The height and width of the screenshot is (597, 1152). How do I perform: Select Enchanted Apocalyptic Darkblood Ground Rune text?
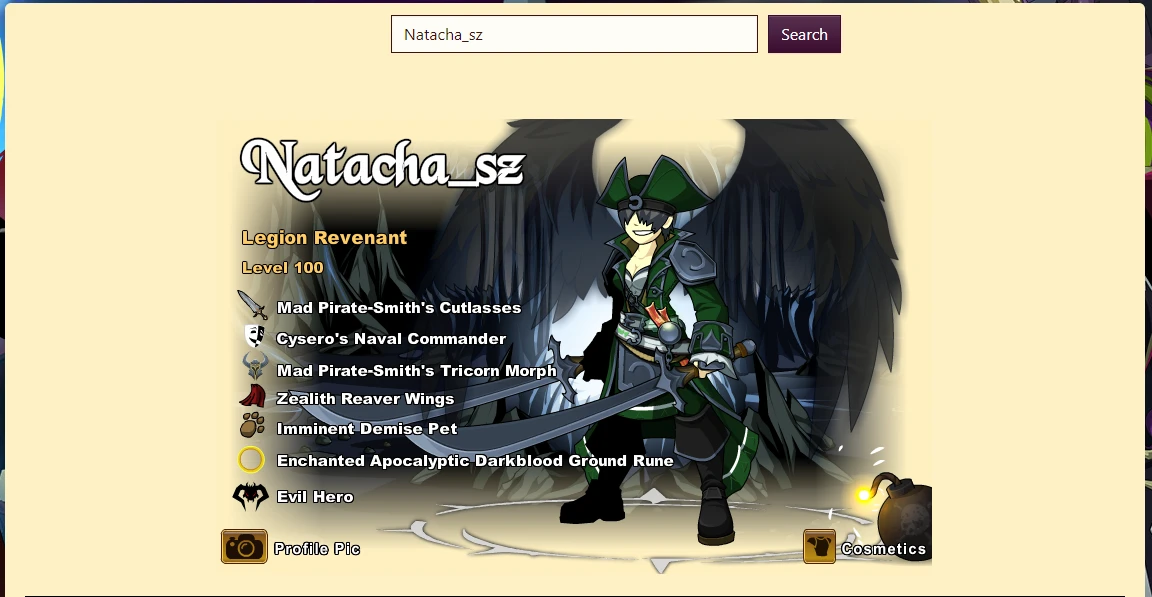point(475,461)
